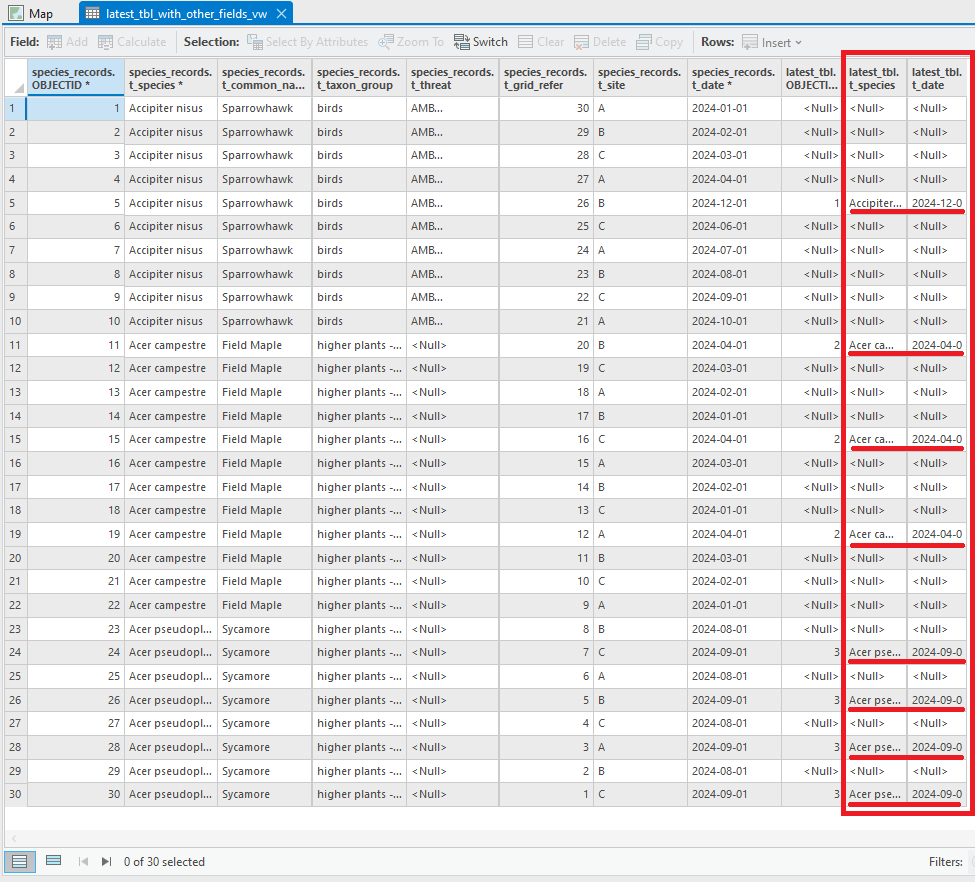Click the Calculate field icon
975x882 pixels.
106,42
